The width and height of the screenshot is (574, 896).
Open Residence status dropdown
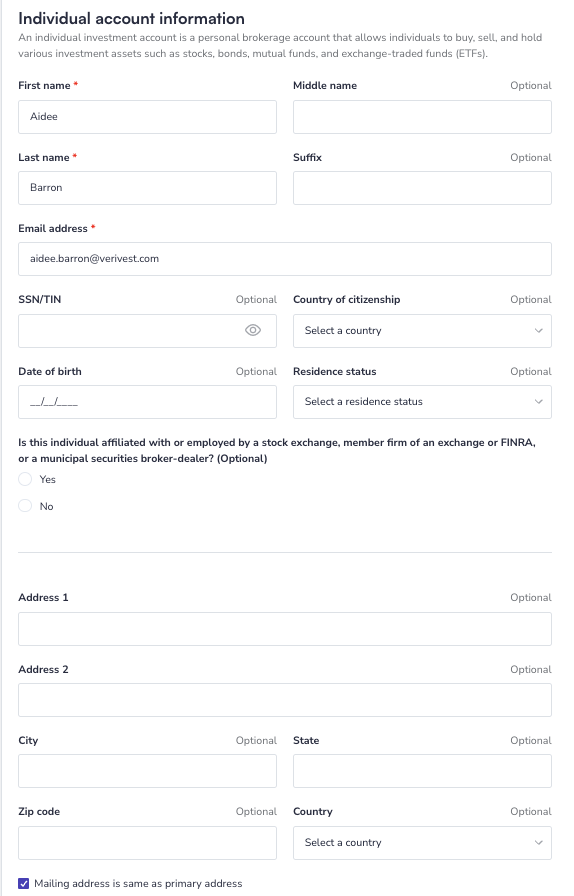pyautogui.click(x=422, y=402)
